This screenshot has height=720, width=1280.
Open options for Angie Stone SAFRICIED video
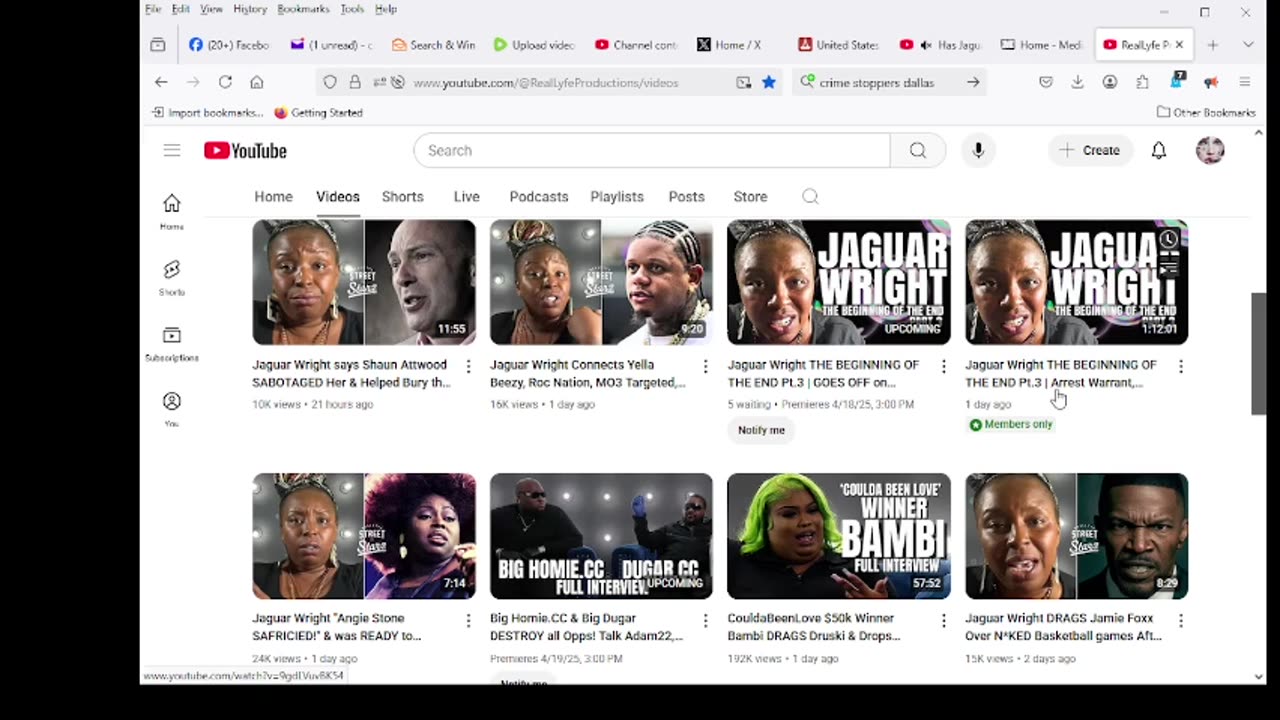(468, 621)
